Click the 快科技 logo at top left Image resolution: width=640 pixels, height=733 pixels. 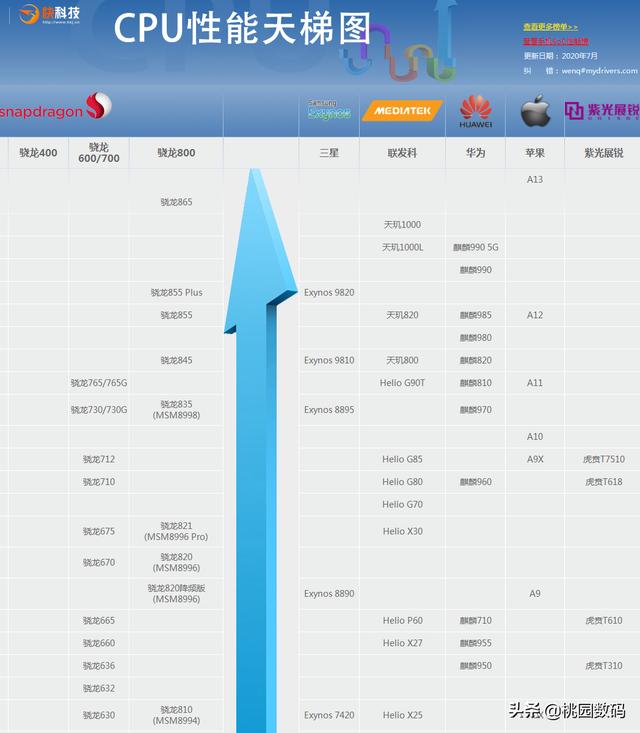[x=50, y=14]
